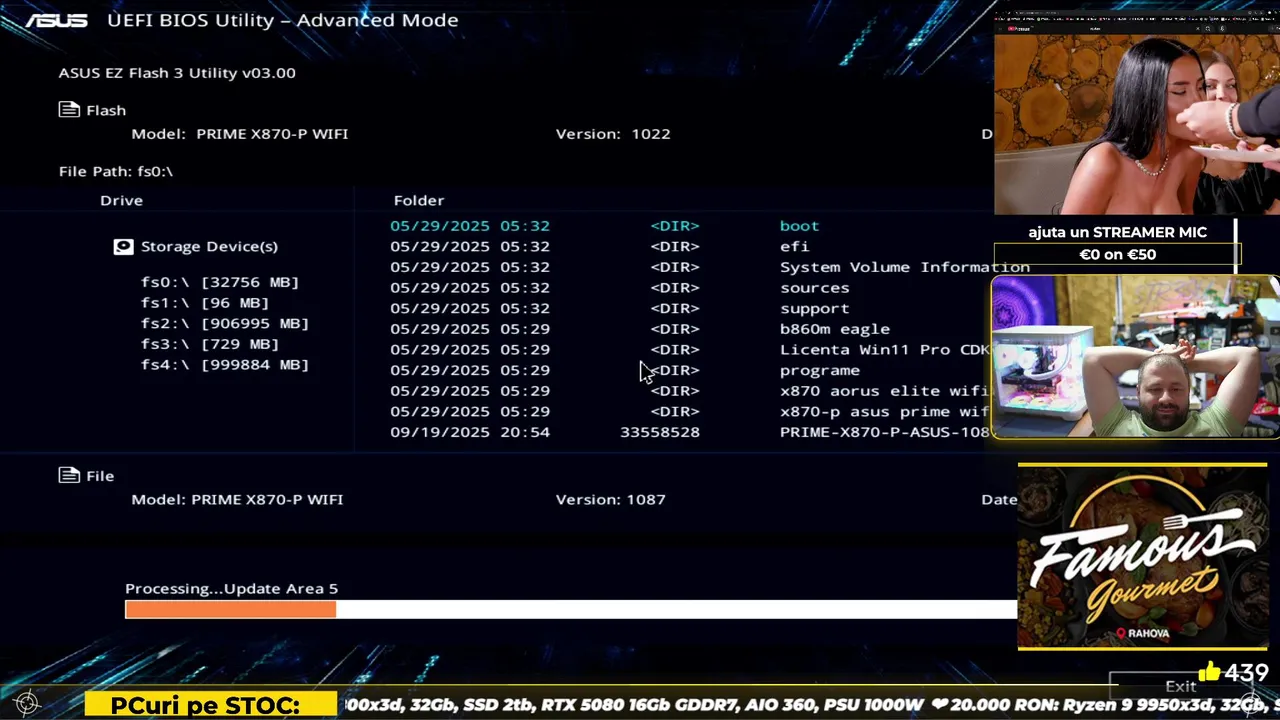The height and width of the screenshot is (720, 1280).
Task: Click the flash update progress bar
Action: 571,609
